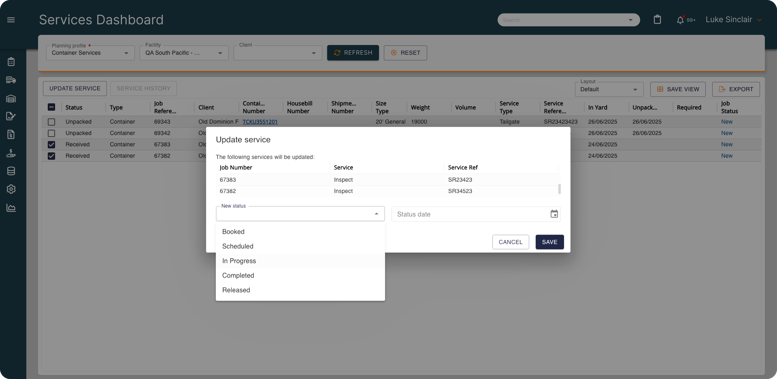
Task: Click the SAVE VIEW button
Action: [677, 89]
